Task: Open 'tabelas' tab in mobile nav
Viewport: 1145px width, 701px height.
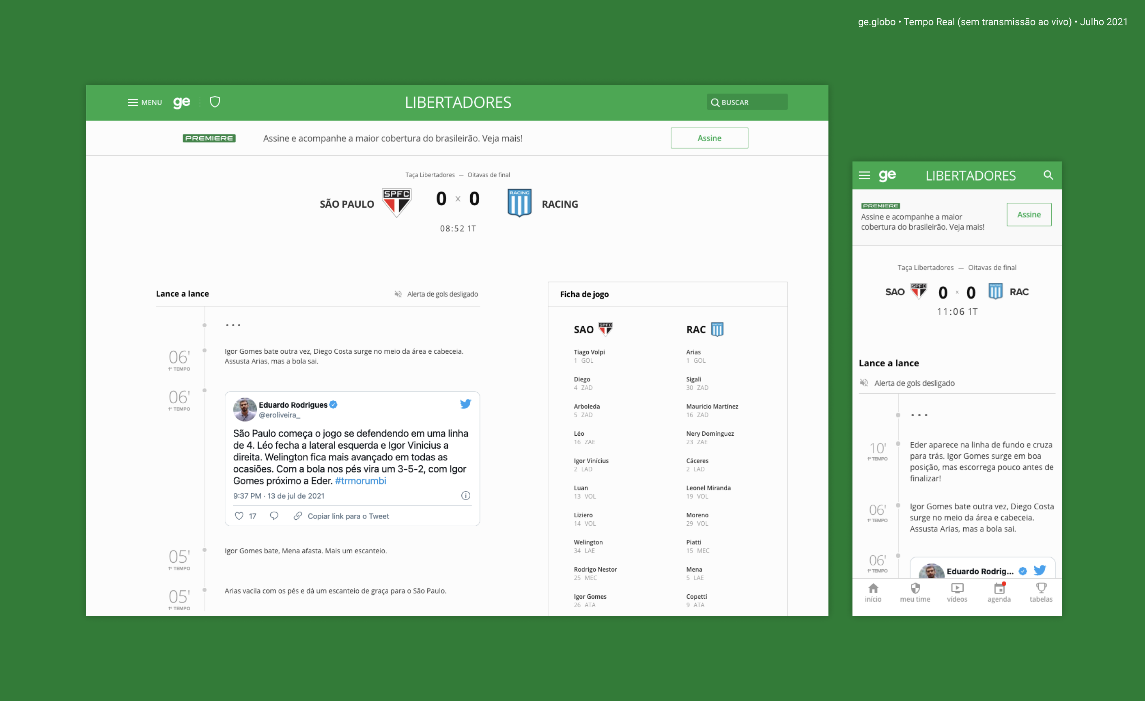Action: [x=1041, y=592]
